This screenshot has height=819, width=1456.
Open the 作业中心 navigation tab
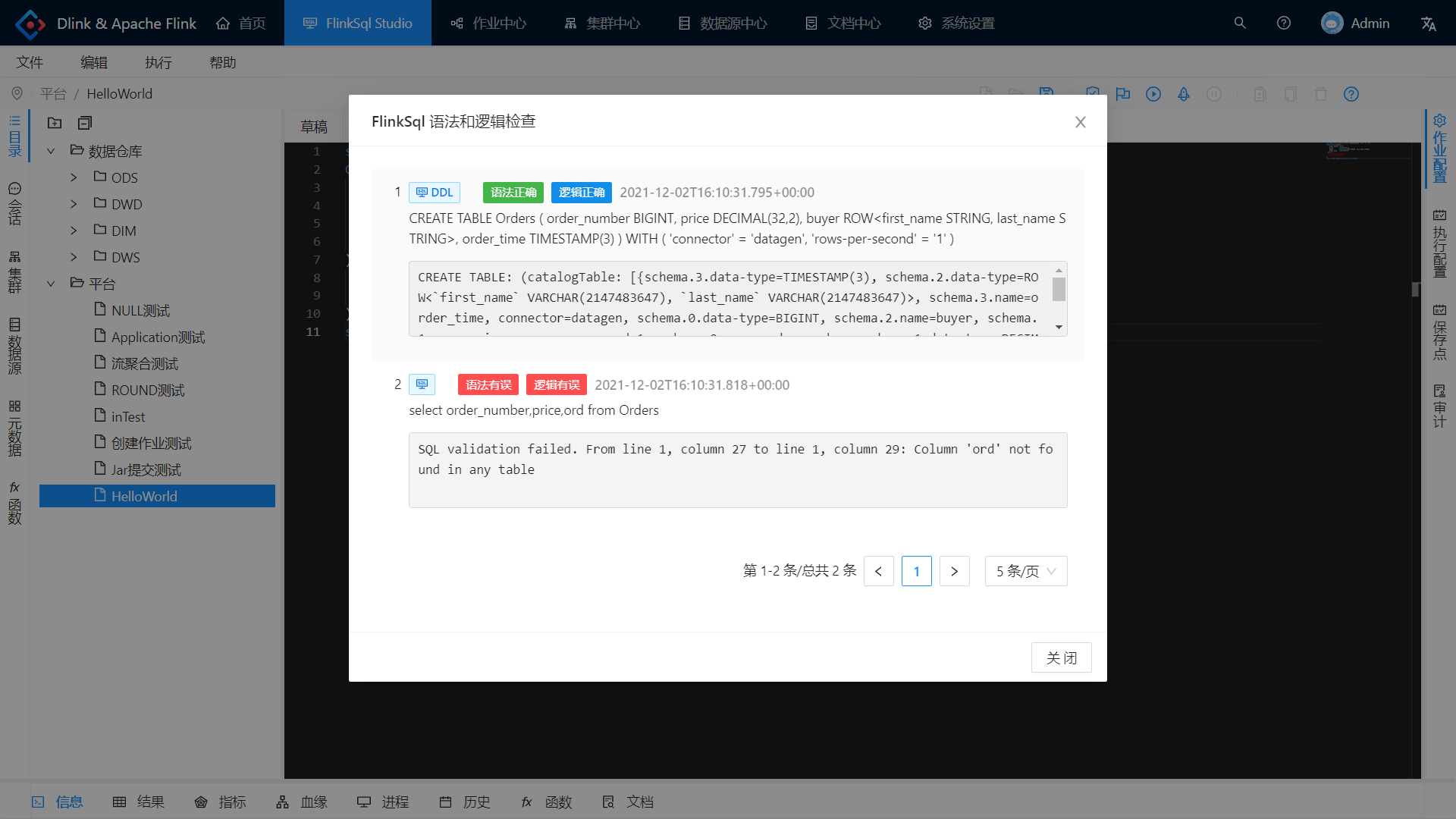488,24
